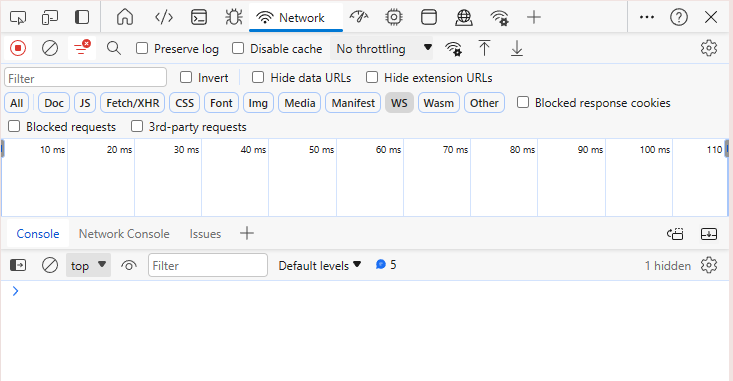Image resolution: width=733 pixels, height=381 pixels.
Task: Toggle the DevTools sidebar dock icon
Action: [82, 18]
